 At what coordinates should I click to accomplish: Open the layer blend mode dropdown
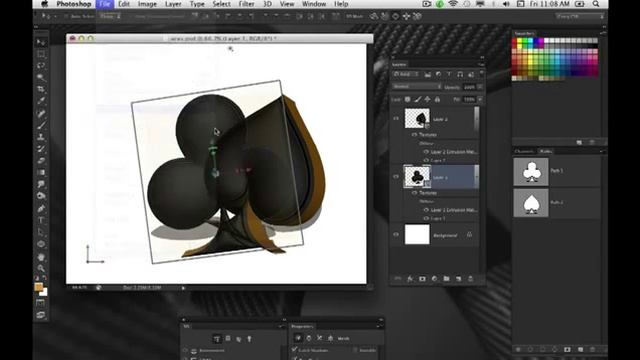pyautogui.click(x=417, y=87)
